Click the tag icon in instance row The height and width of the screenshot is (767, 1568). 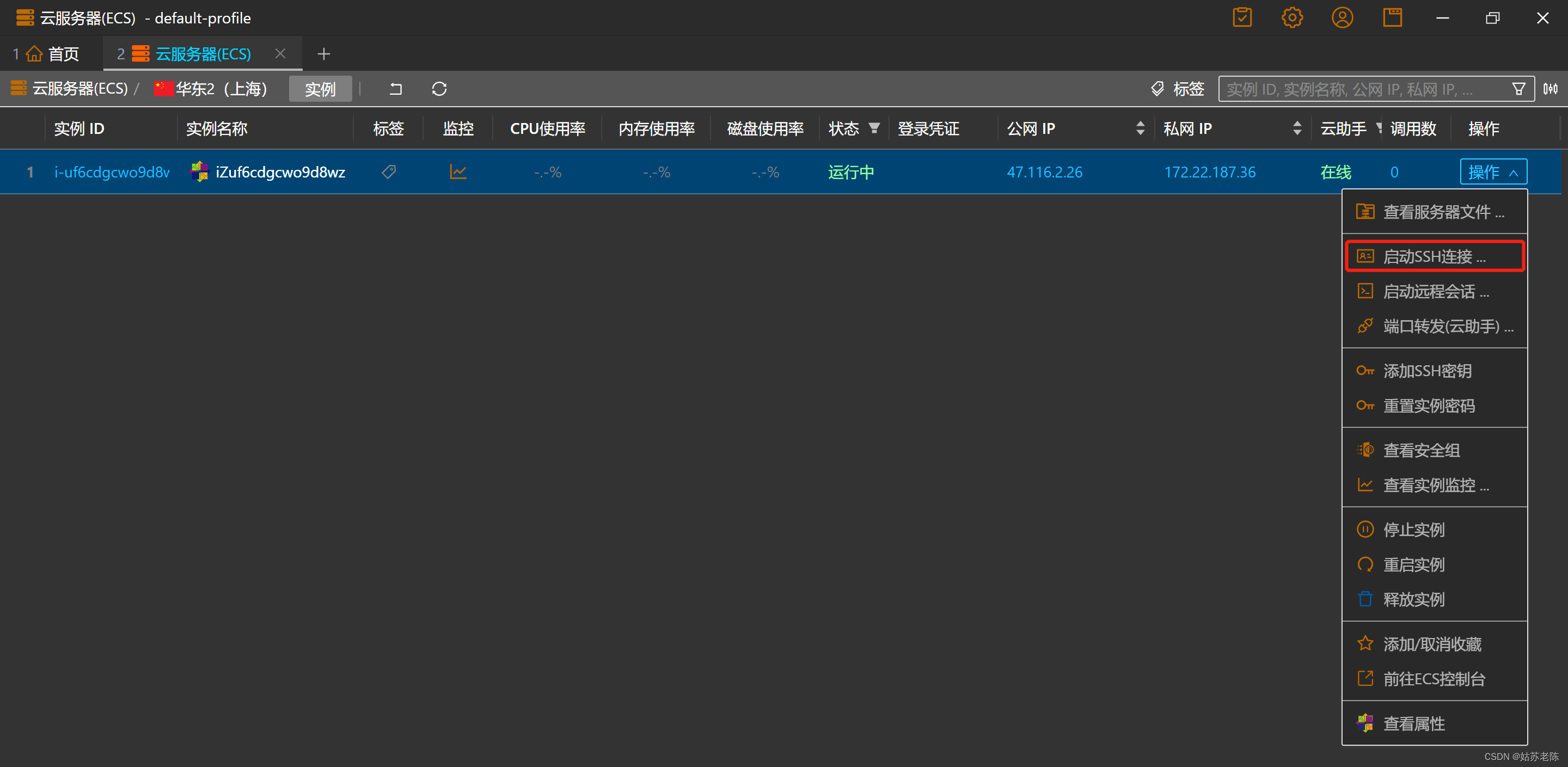(x=388, y=172)
